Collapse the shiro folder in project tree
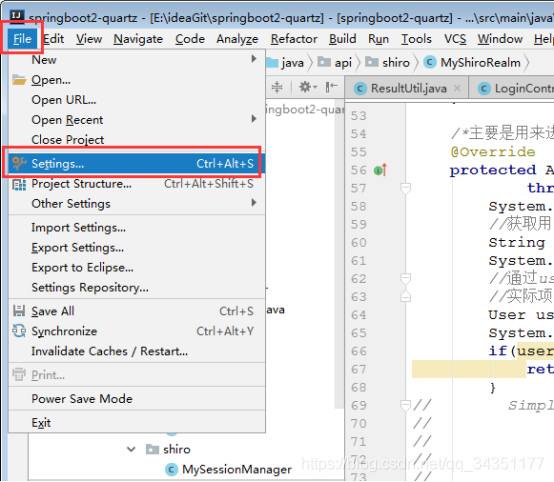 131,449
